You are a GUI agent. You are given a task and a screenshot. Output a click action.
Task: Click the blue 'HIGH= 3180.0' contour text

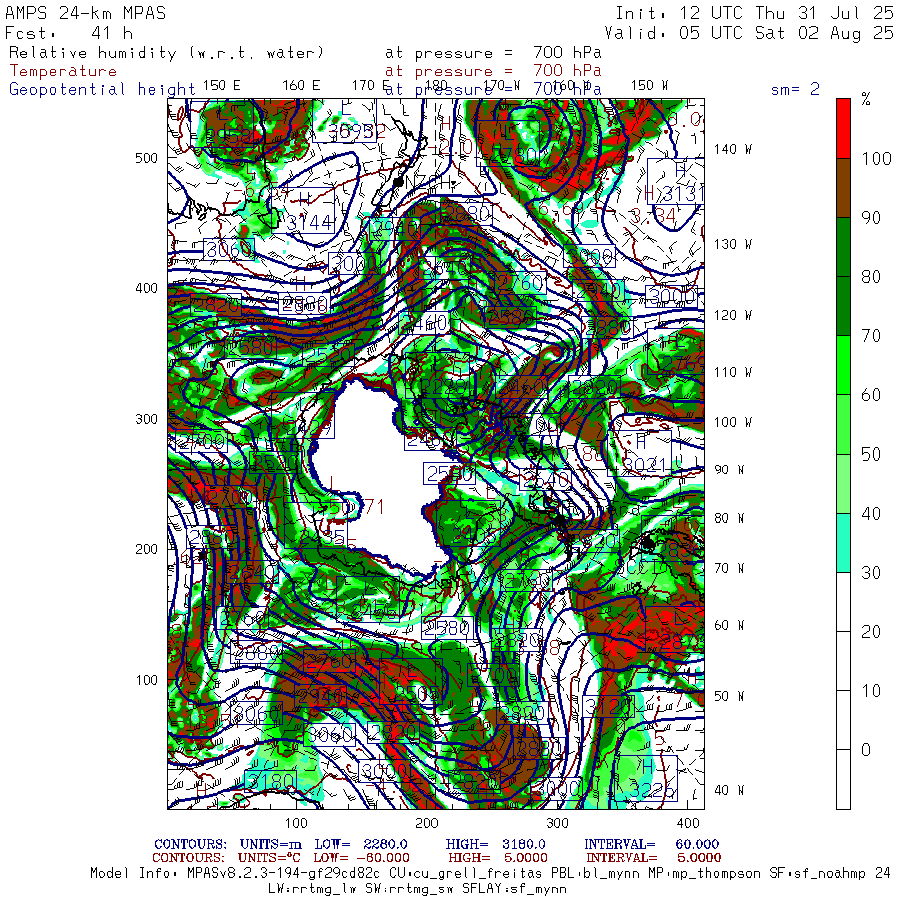[x=495, y=844]
